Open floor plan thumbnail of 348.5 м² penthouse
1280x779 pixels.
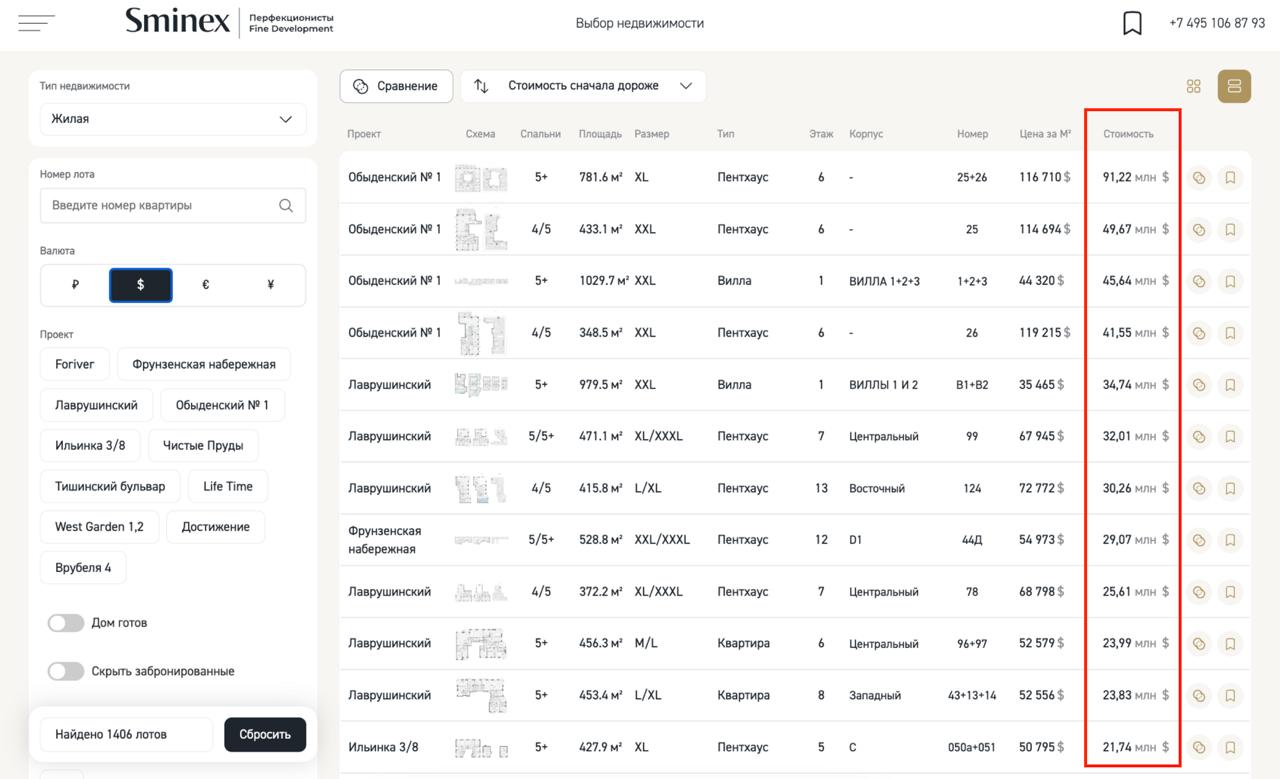pos(481,333)
